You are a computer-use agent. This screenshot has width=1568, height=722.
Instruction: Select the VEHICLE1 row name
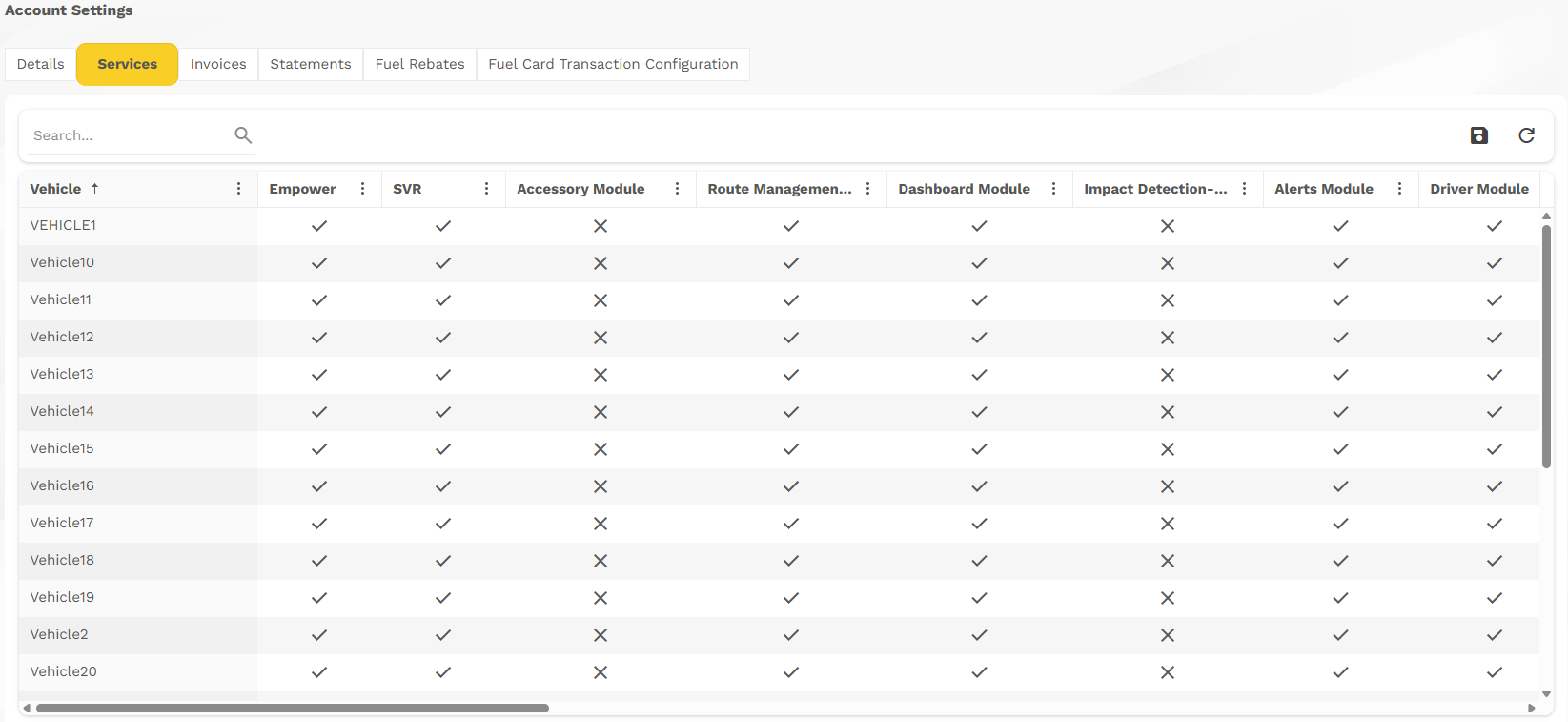63,226
